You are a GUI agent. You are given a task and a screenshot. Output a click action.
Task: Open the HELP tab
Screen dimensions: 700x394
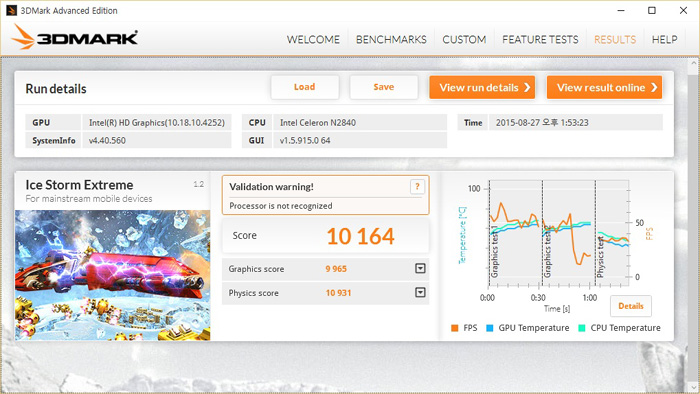664,40
